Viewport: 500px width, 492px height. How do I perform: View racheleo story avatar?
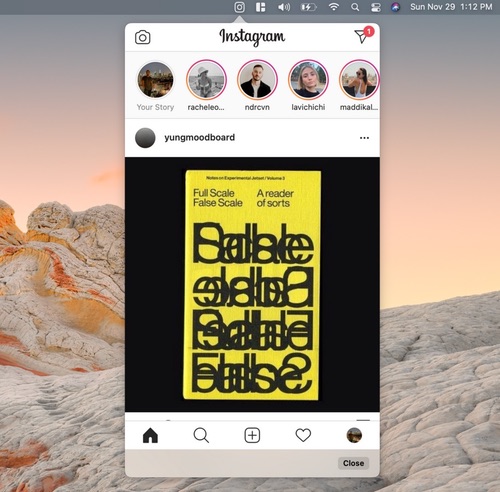[206, 80]
